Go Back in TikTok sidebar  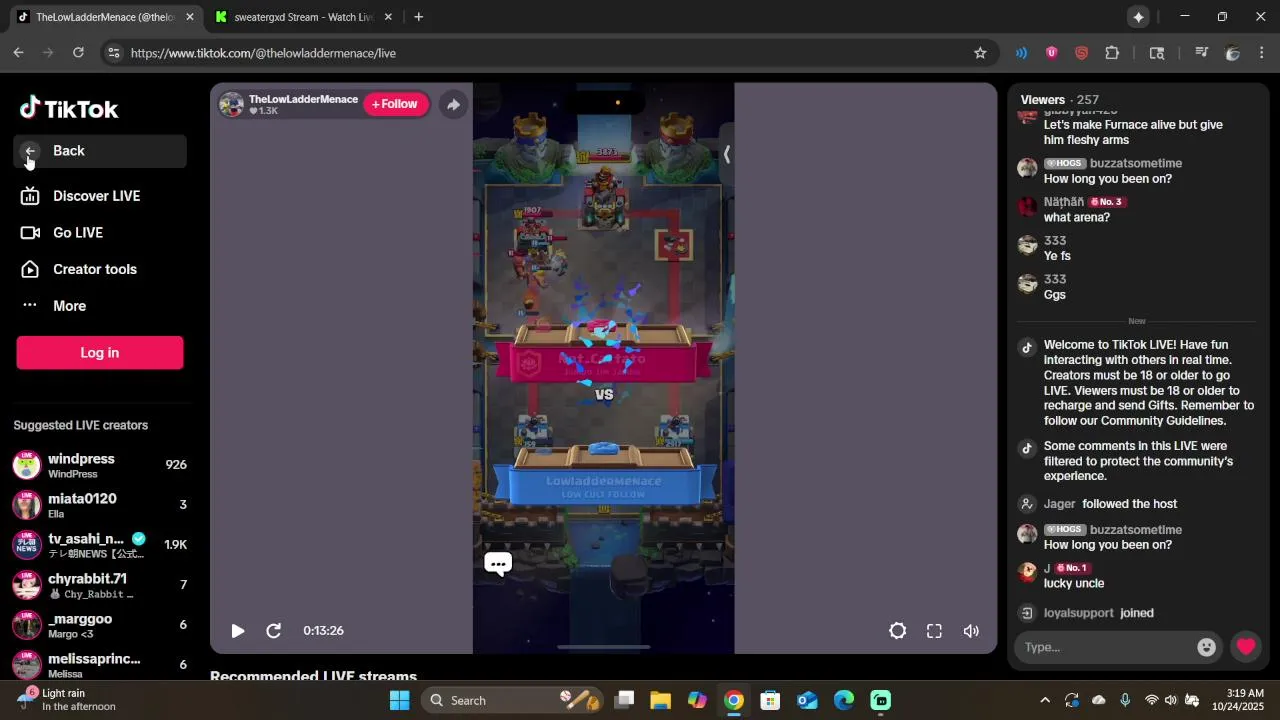pyautogui.click(x=100, y=151)
